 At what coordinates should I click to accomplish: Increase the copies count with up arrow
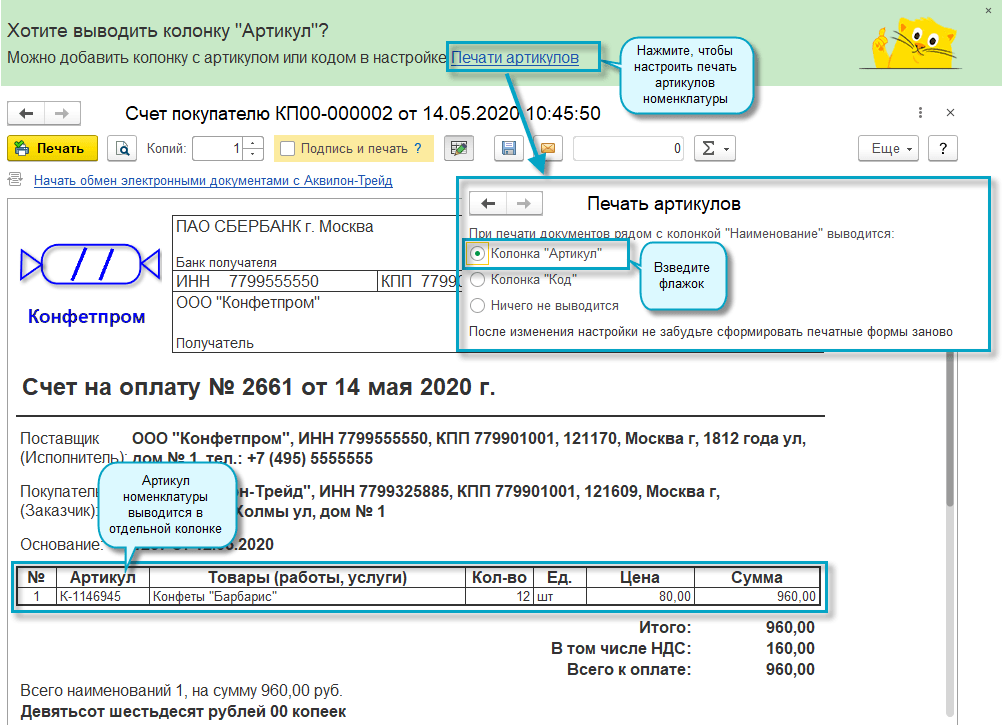[x=254, y=142]
